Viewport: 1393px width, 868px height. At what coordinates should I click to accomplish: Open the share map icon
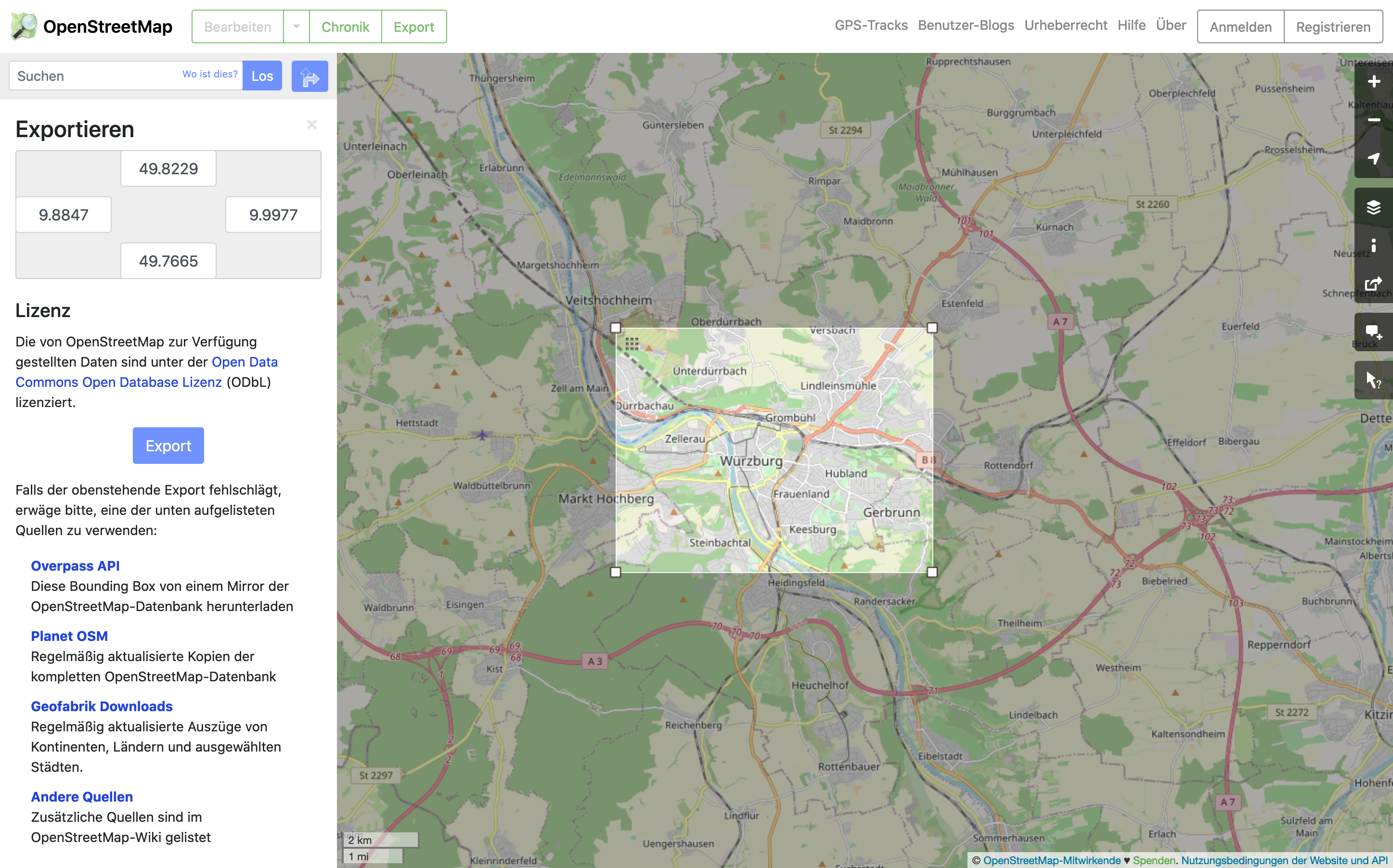click(x=1373, y=283)
